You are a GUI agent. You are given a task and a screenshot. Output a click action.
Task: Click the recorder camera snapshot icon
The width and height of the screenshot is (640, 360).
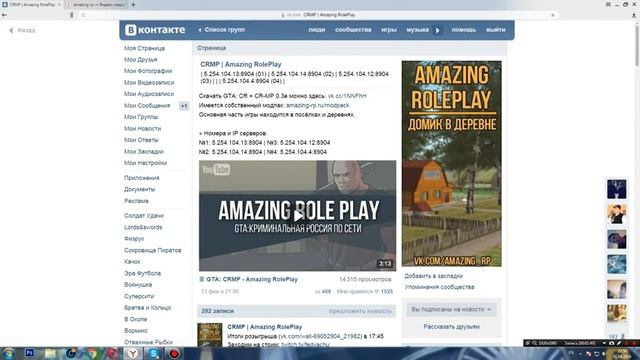point(611,343)
